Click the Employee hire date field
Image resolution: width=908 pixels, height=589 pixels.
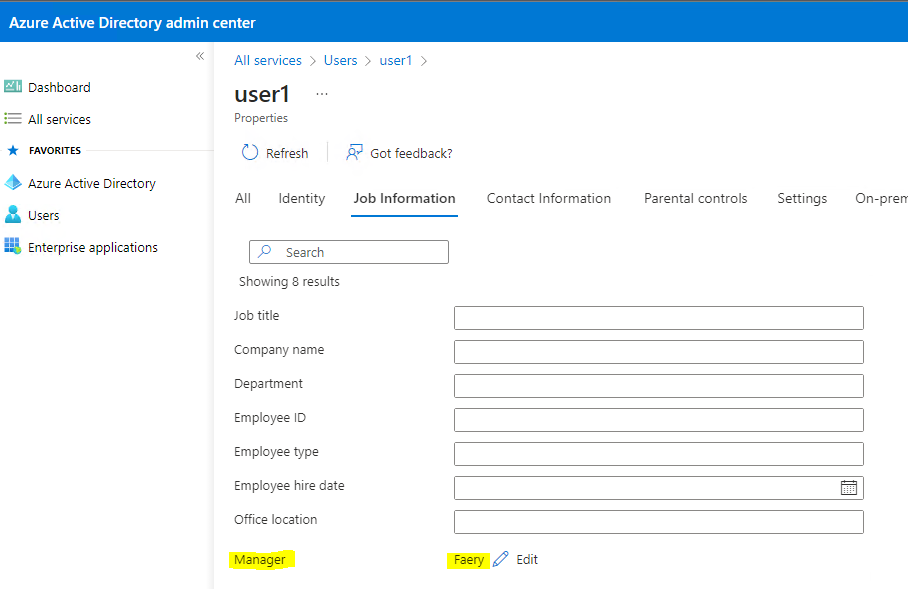click(658, 488)
